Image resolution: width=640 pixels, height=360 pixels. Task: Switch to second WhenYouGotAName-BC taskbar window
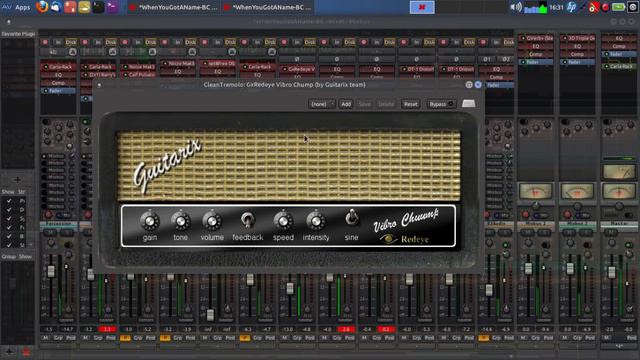coord(267,7)
